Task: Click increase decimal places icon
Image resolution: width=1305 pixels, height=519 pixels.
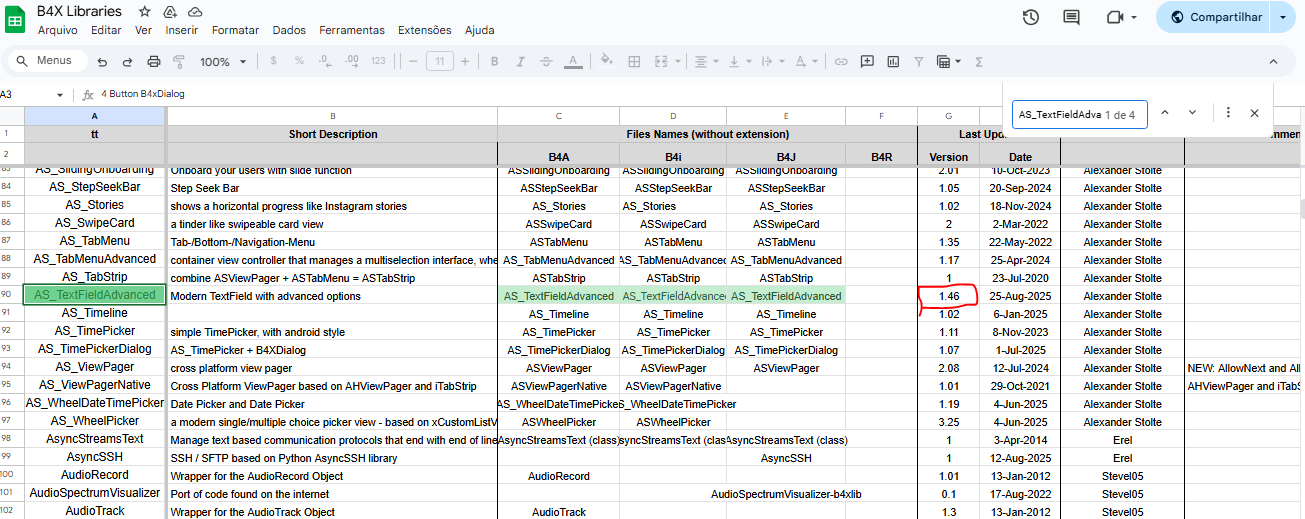Action: tap(351, 61)
